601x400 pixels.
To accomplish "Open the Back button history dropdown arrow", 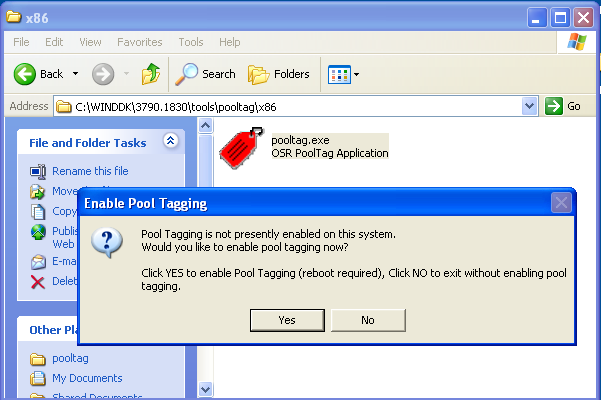I will pyautogui.click(x=73, y=74).
